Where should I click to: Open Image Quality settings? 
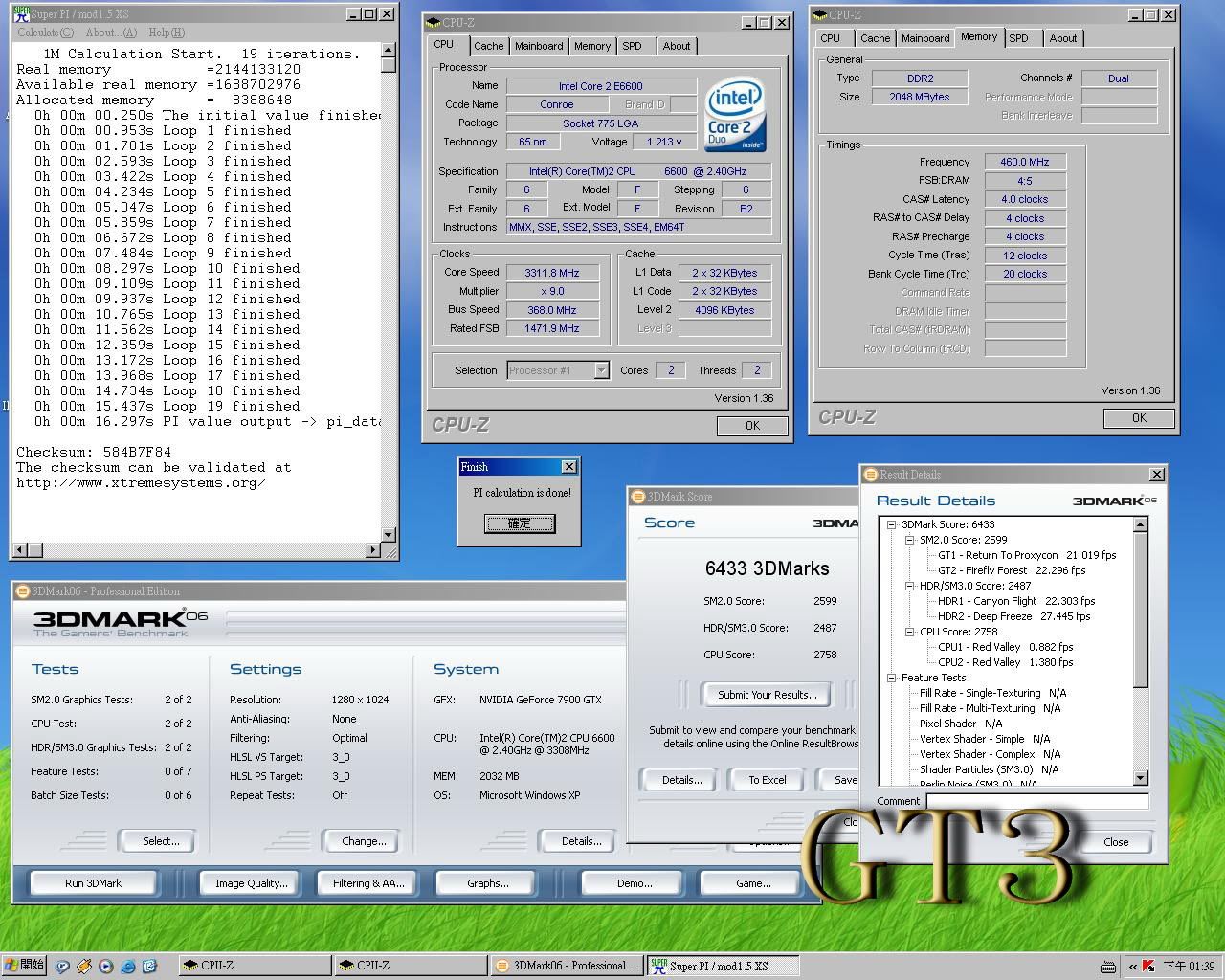pos(251,883)
